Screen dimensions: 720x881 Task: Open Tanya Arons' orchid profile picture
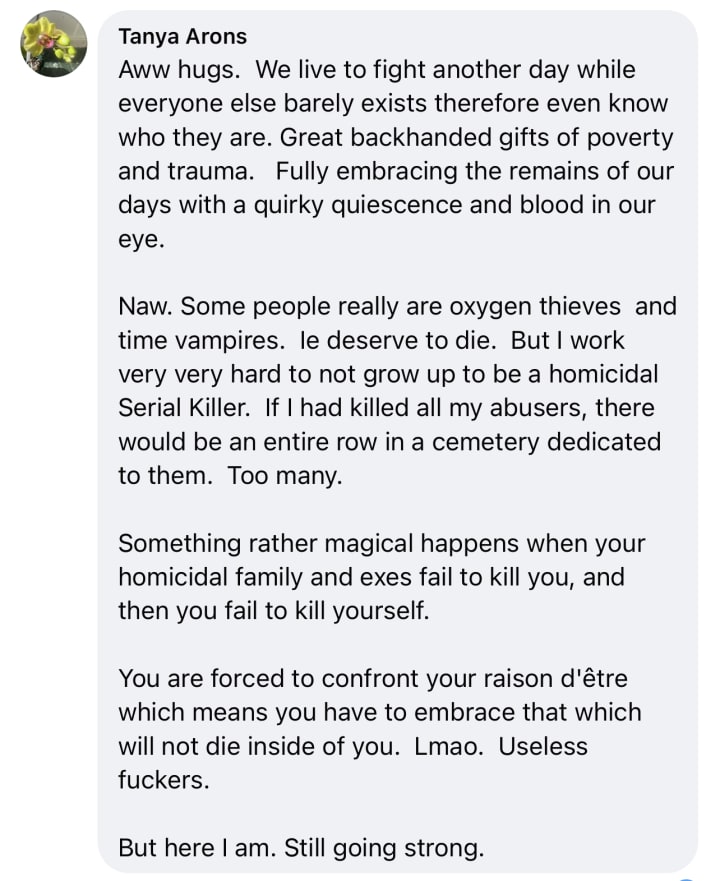click(54, 44)
